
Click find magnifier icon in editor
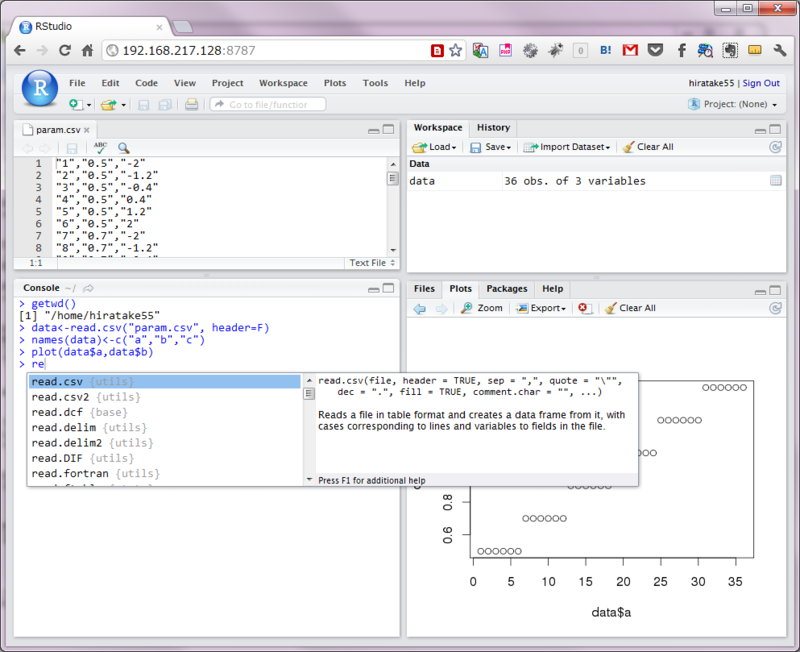(x=123, y=148)
